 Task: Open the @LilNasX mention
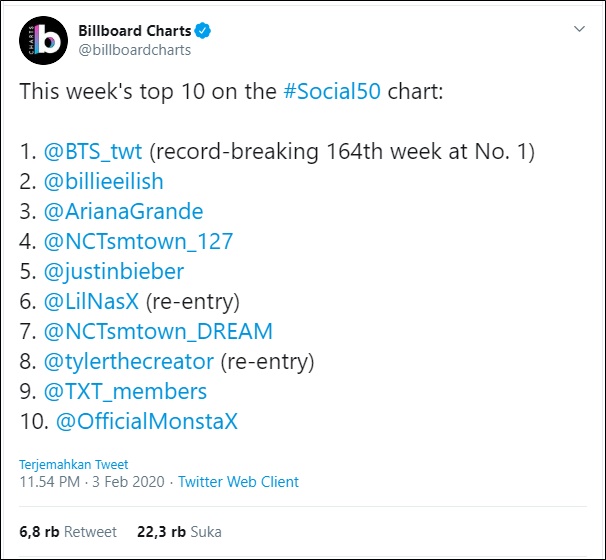(x=91, y=301)
